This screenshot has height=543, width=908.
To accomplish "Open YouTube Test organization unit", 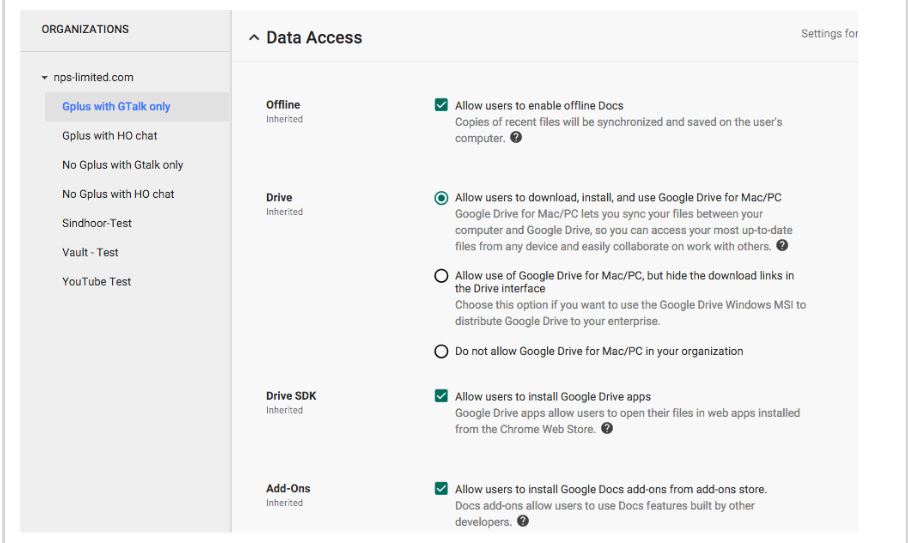I will pos(97,281).
